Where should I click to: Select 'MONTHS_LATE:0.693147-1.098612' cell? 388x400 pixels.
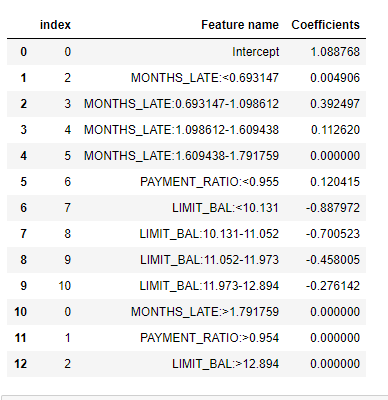click(x=181, y=104)
